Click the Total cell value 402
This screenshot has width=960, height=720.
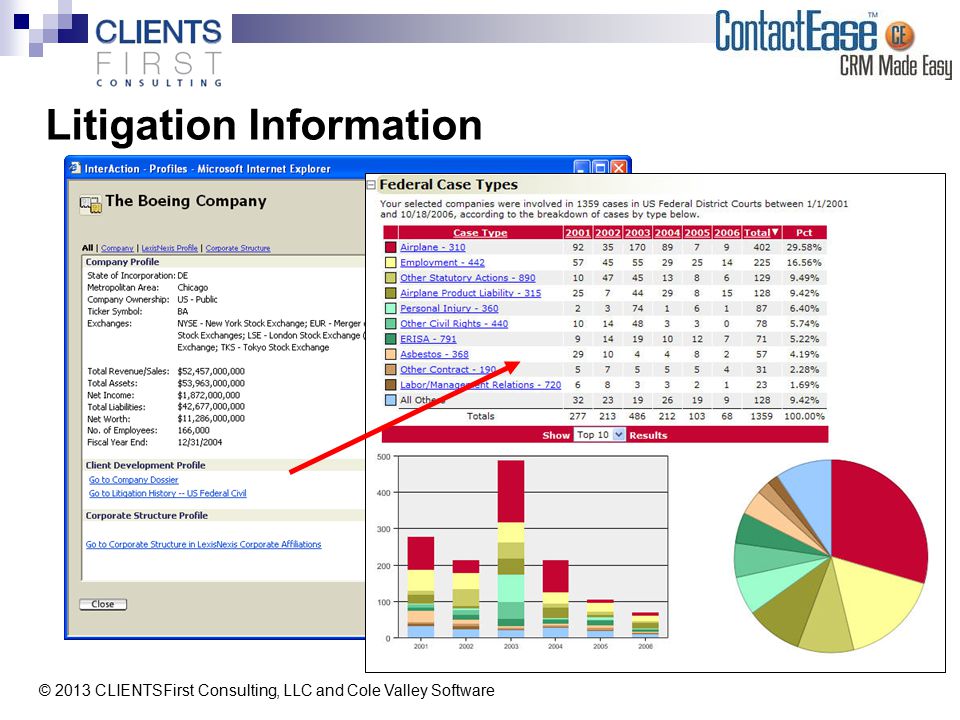762,247
